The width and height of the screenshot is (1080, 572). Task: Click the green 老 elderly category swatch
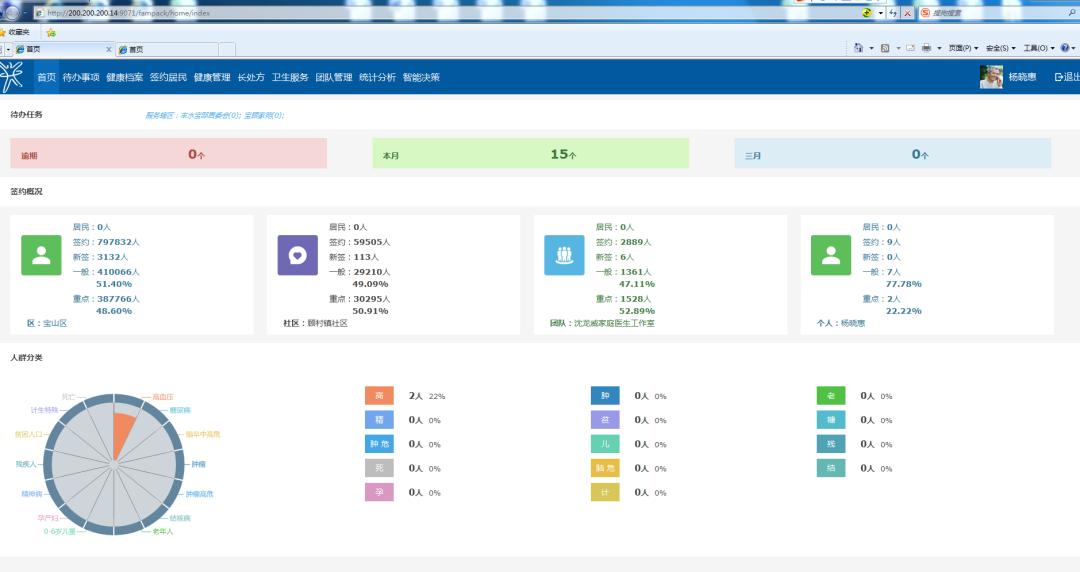[831, 396]
